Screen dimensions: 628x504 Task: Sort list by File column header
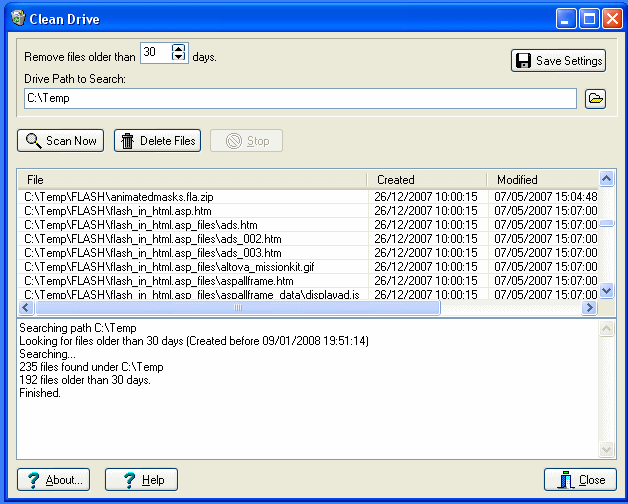pos(192,180)
